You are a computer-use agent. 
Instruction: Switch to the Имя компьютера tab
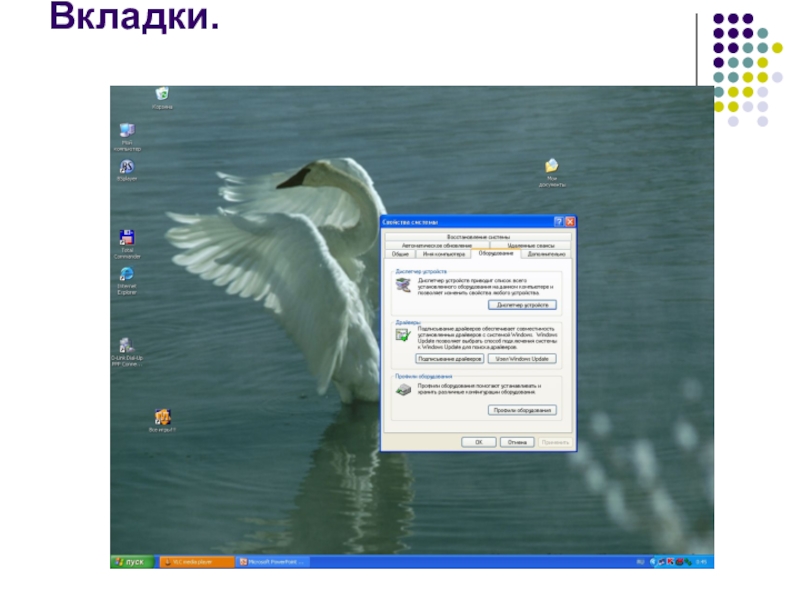click(443, 254)
